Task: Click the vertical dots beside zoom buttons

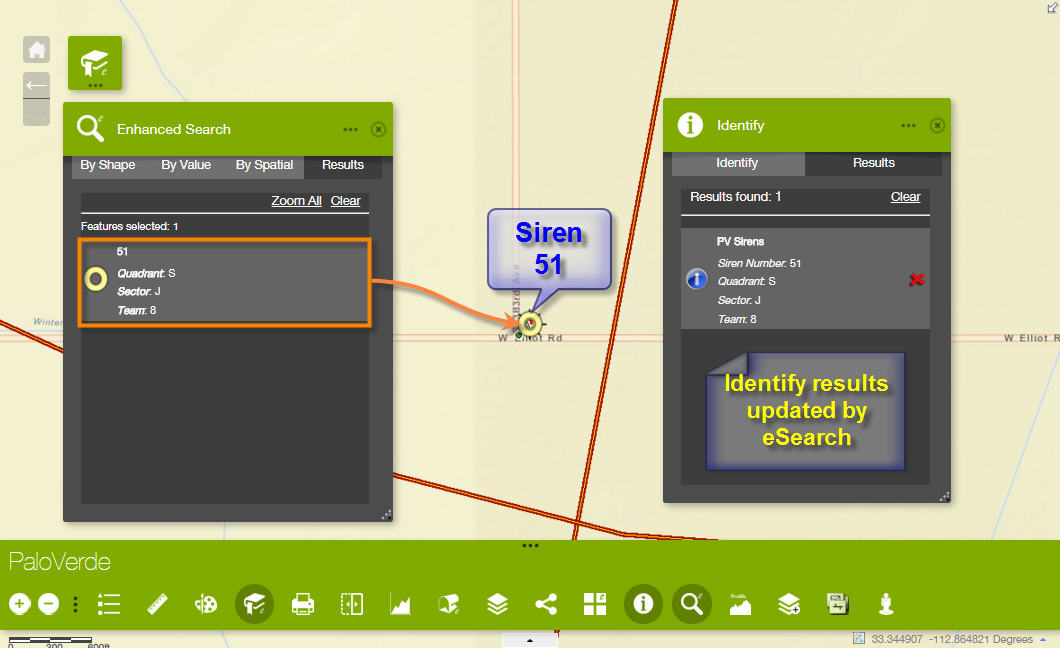Action: (x=75, y=603)
